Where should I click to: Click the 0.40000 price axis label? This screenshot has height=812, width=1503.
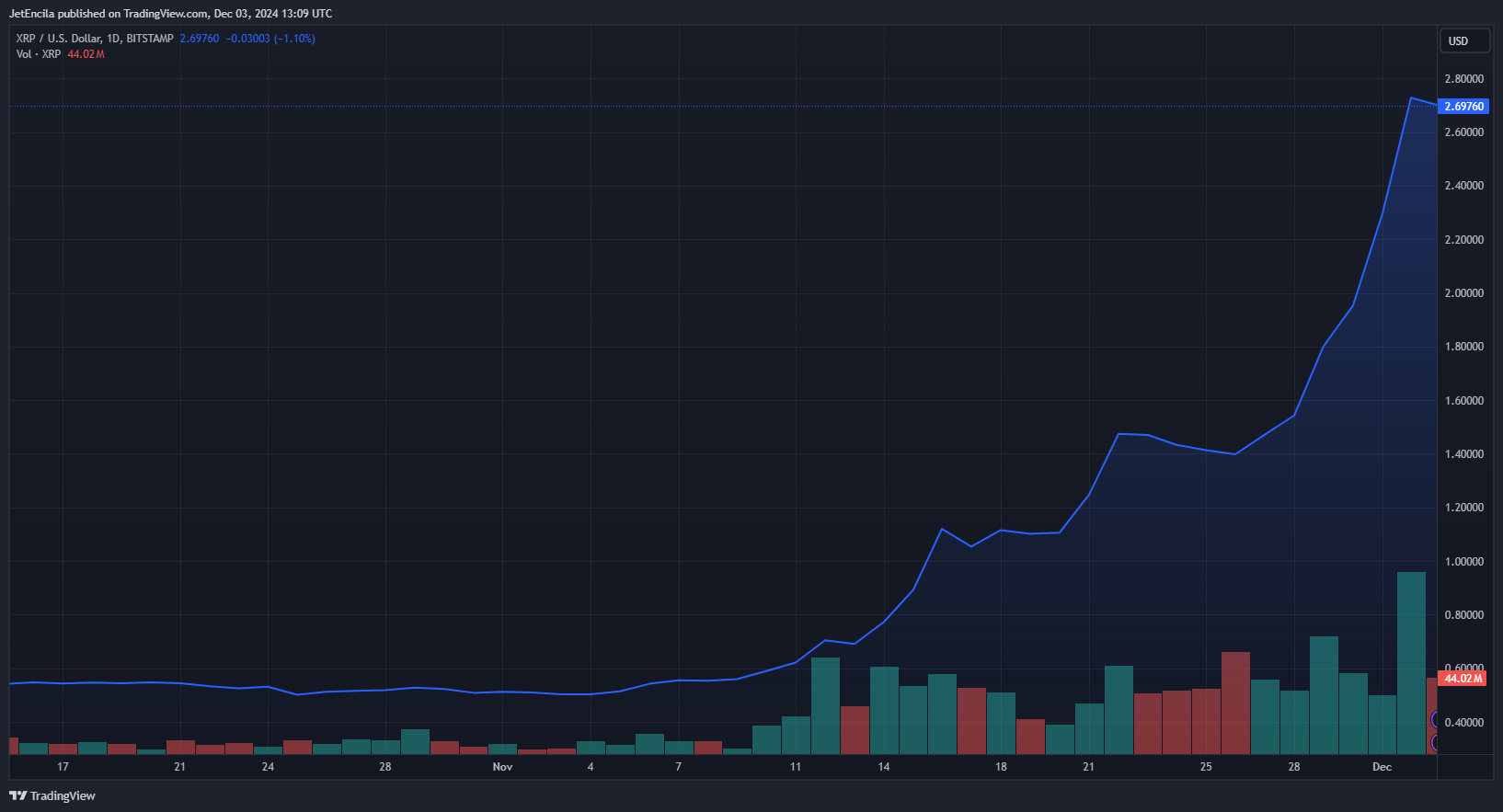1464,723
